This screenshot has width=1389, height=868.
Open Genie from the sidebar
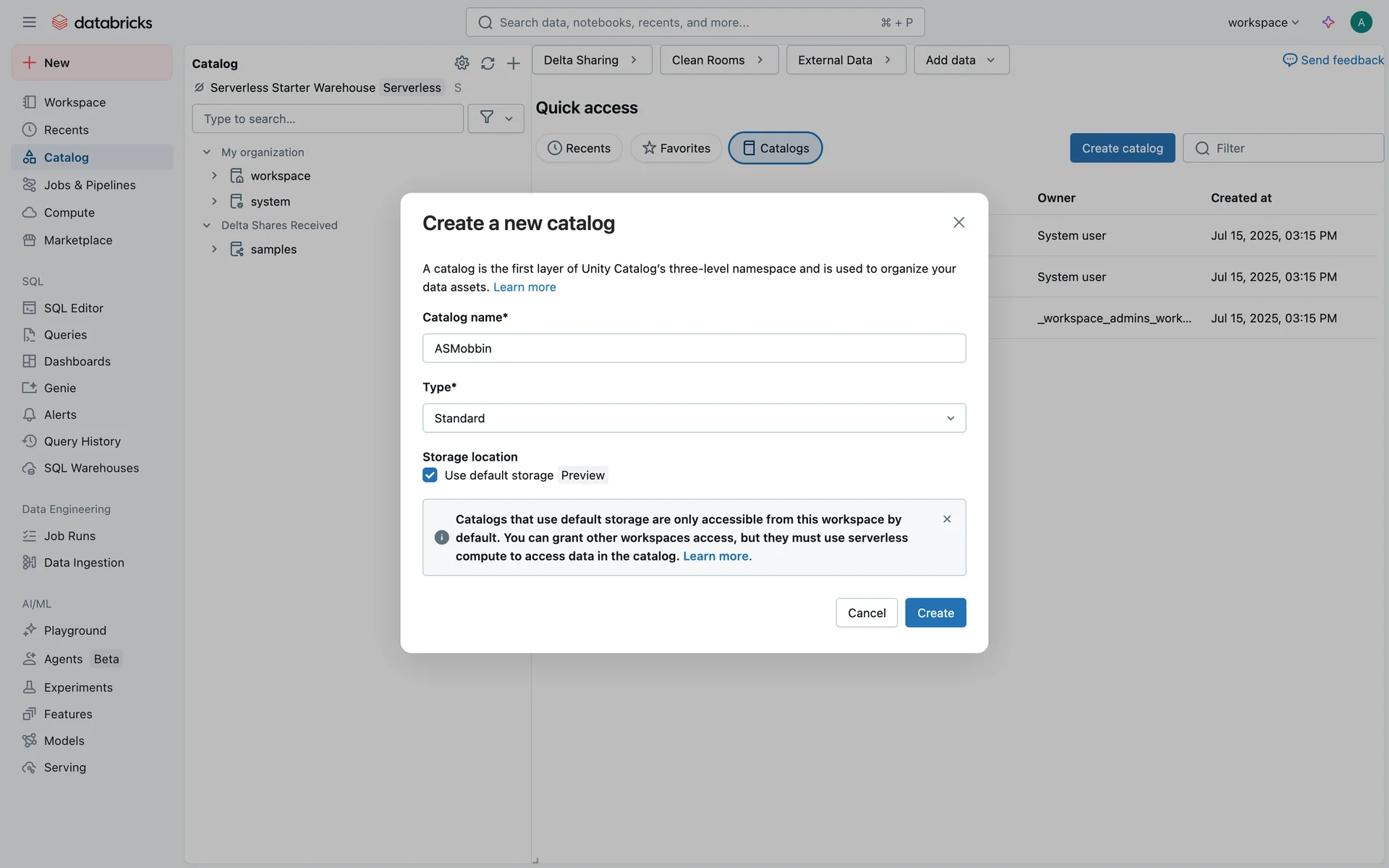(59, 388)
